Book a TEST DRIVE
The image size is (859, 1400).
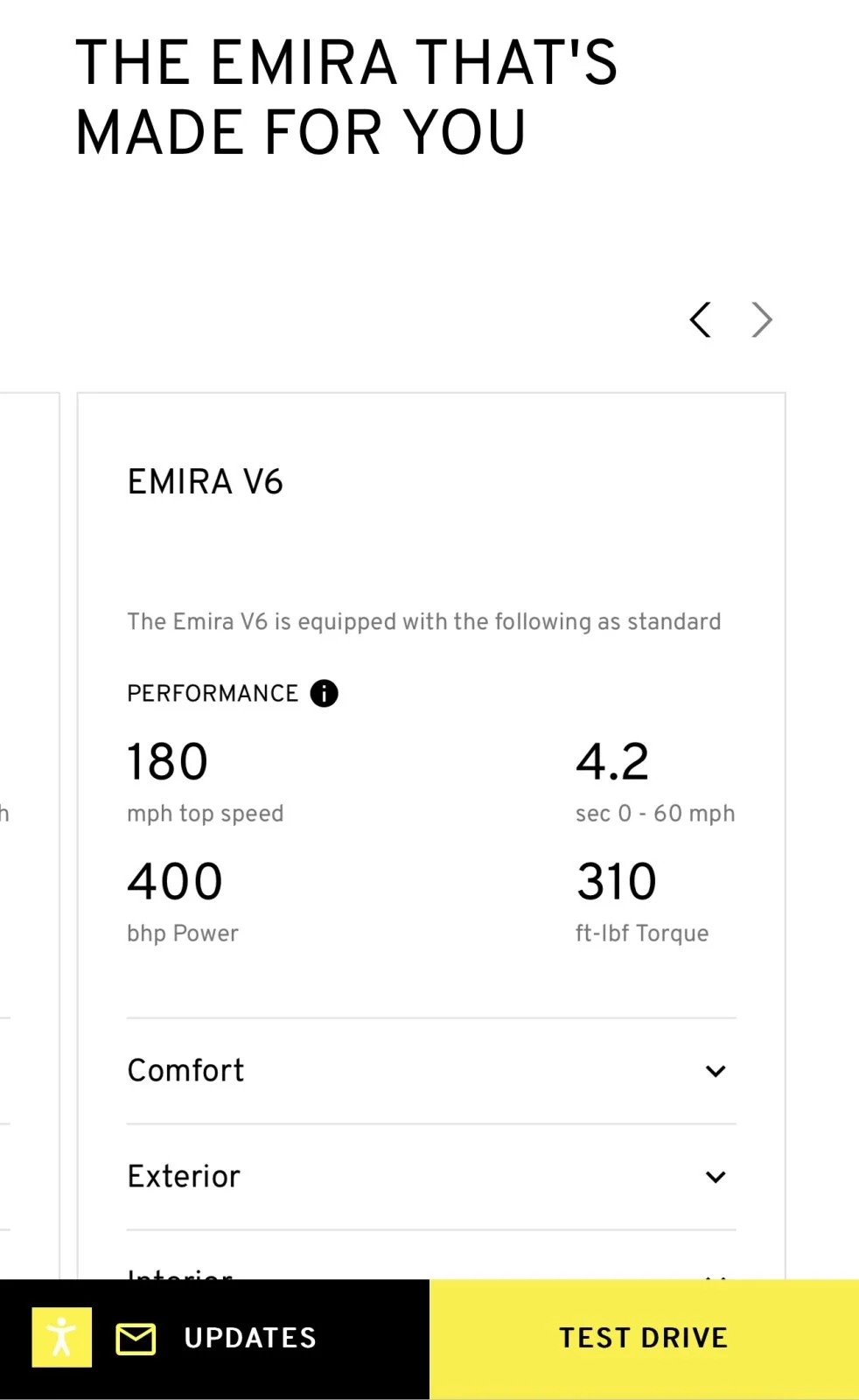tap(644, 1339)
